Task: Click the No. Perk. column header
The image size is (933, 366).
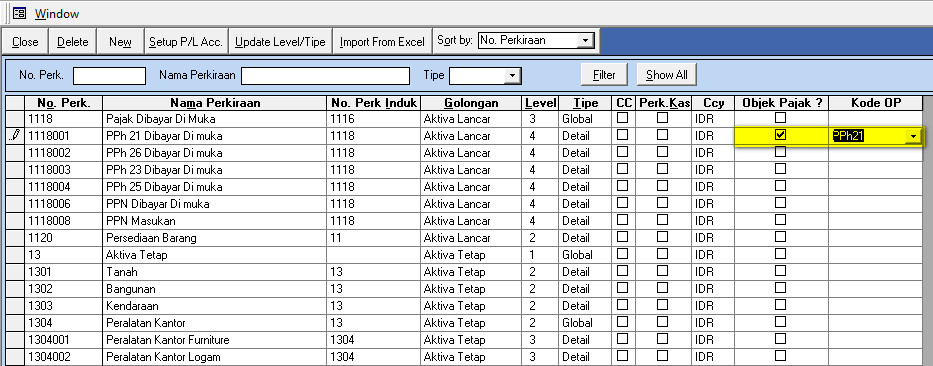Action: (64, 103)
